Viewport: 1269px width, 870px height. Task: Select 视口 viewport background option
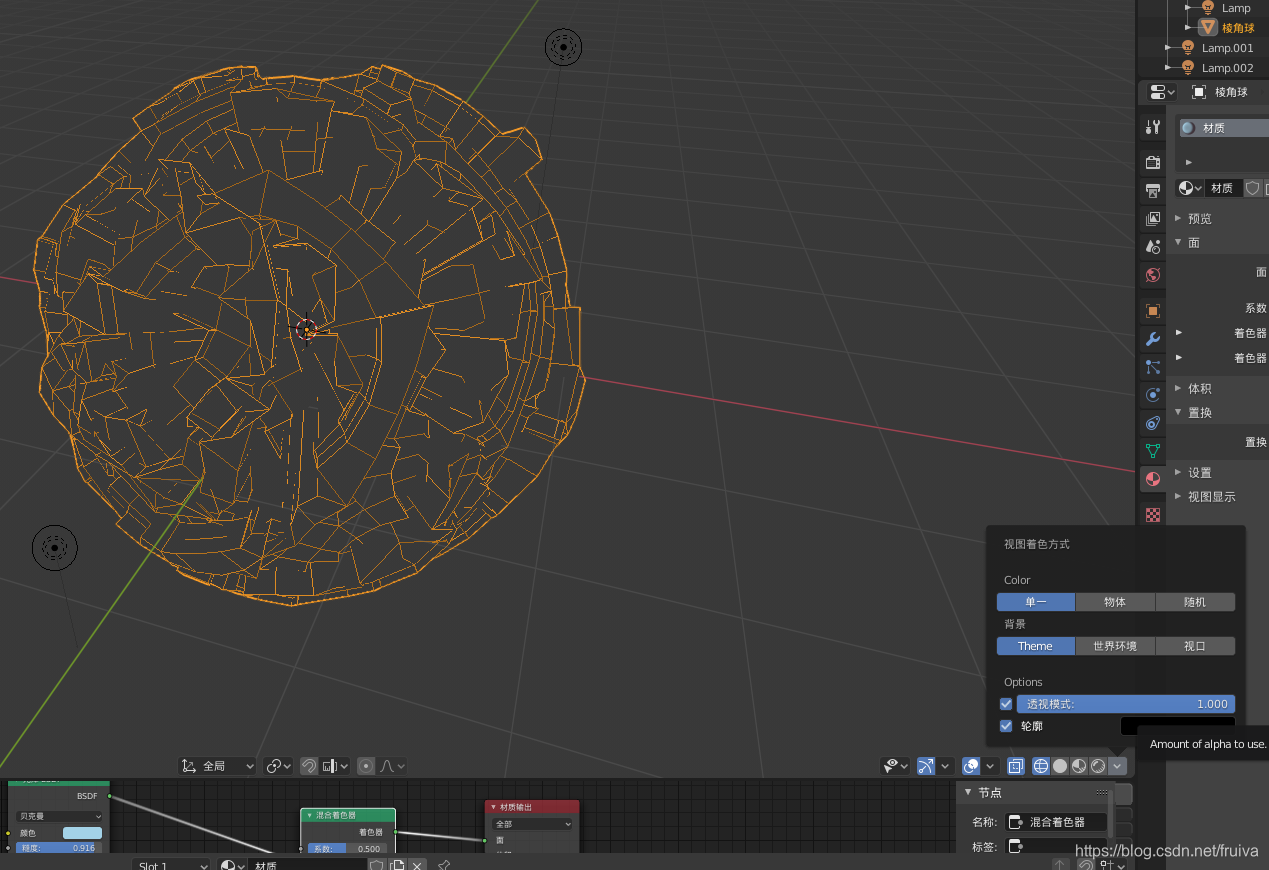1195,646
